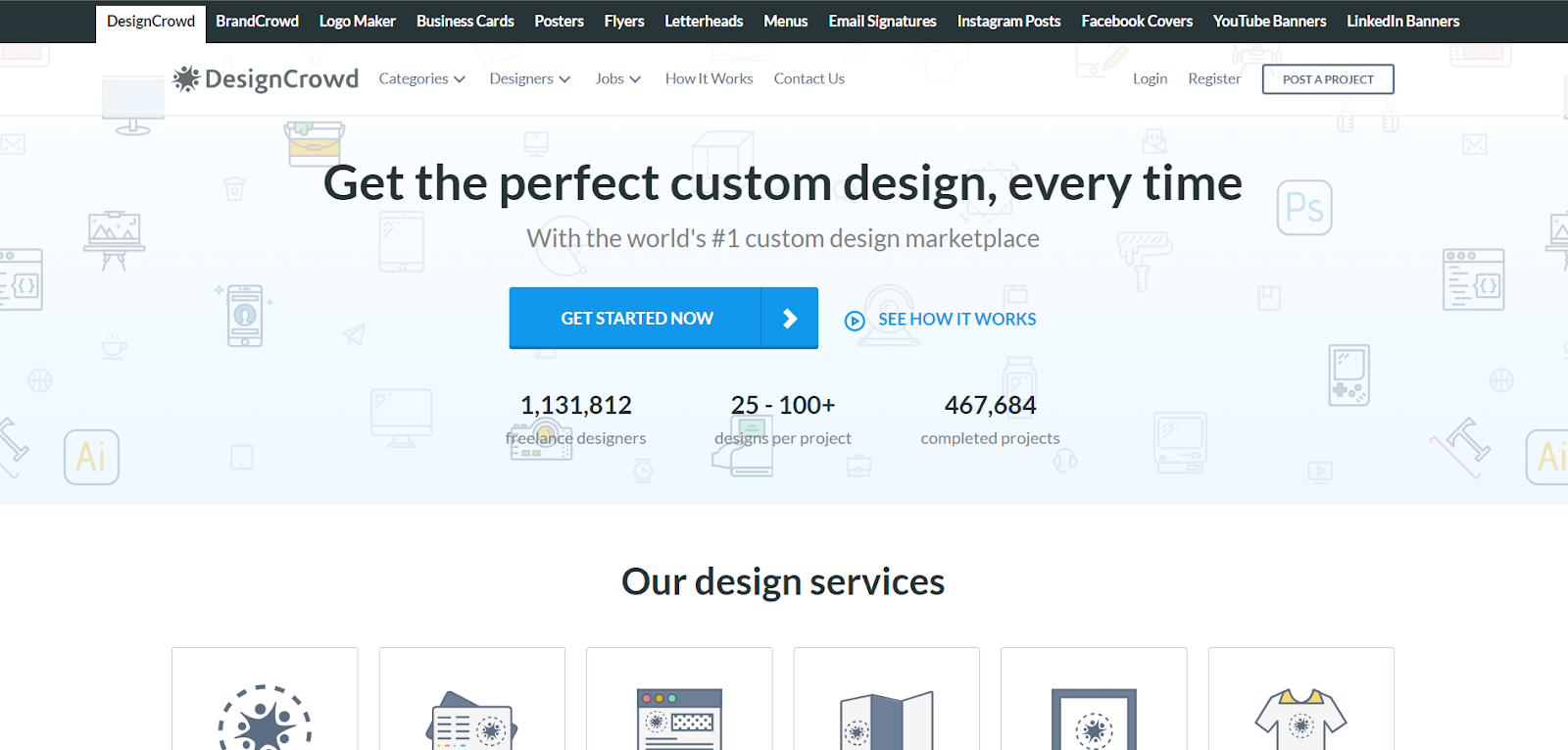
Task: Select YouTube Banners in top bar
Action: click(1270, 22)
